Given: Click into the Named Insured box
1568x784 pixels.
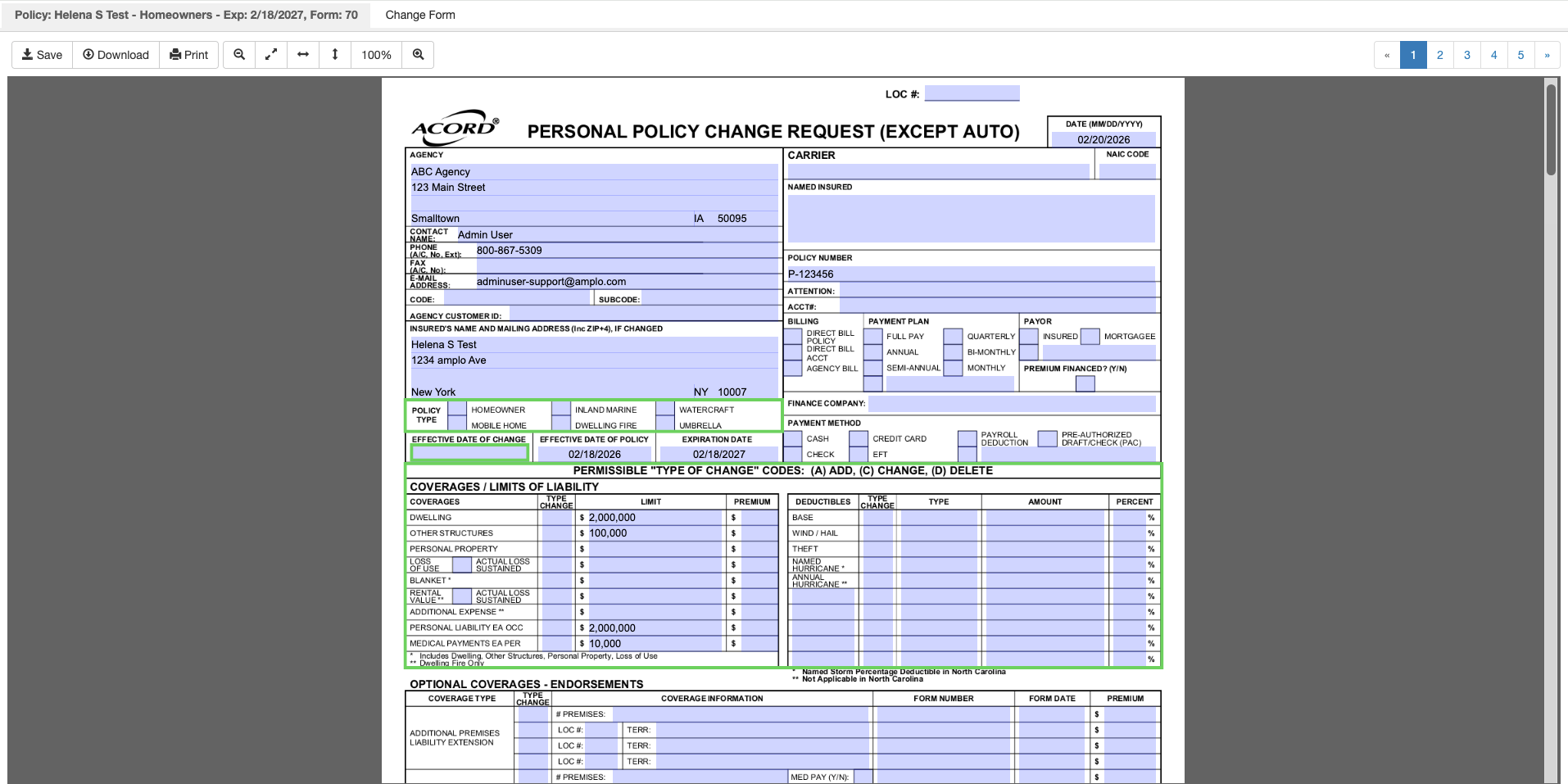Looking at the screenshot, I should pos(972,219).
